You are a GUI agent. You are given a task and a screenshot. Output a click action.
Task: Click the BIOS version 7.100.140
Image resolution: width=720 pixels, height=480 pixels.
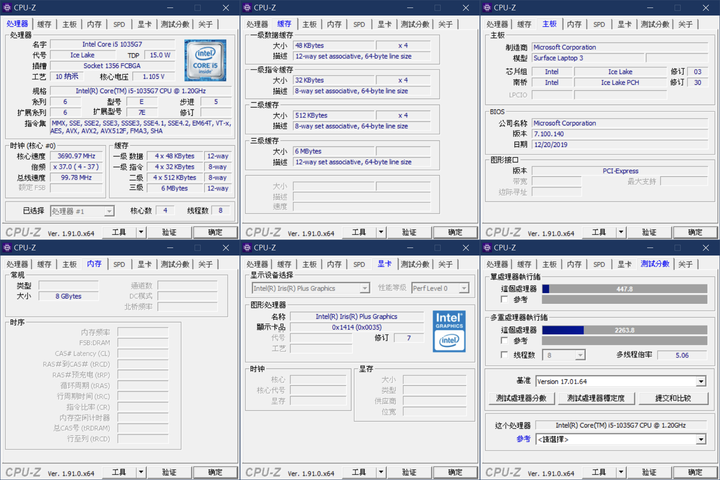pos(620,134)
